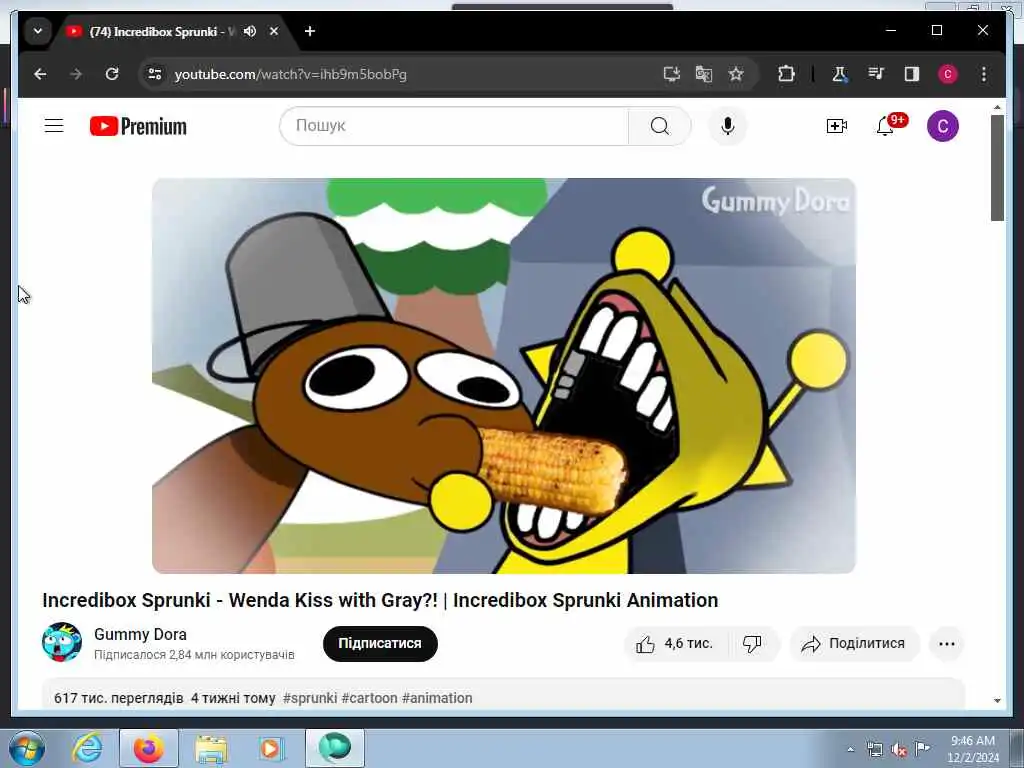Go to YouTube Premium home logo

tap(138, 126)
